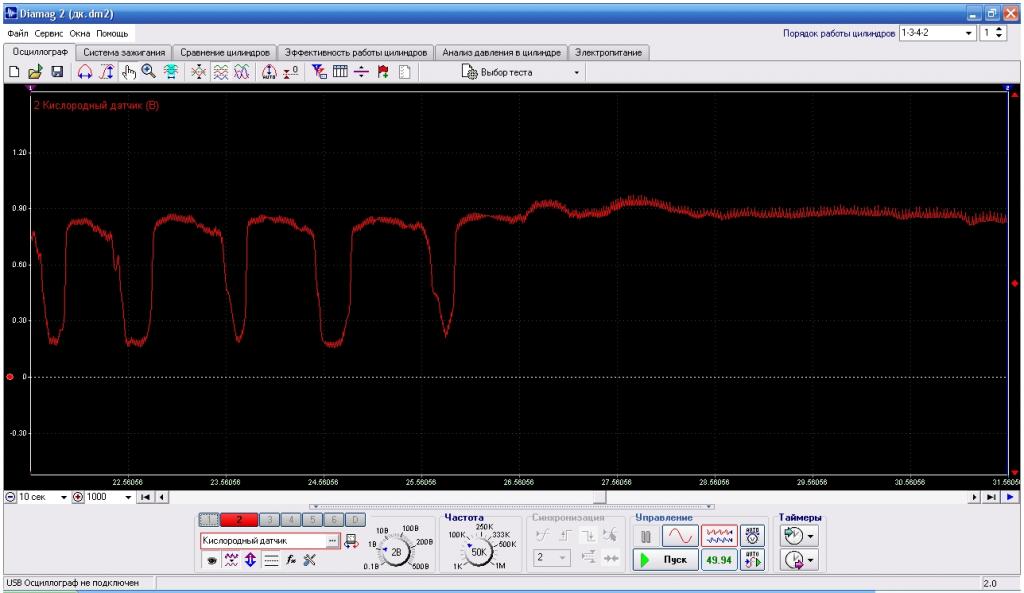Activate channel D button
Screen dimensions: 1024x593
click(x=355, y=520)
